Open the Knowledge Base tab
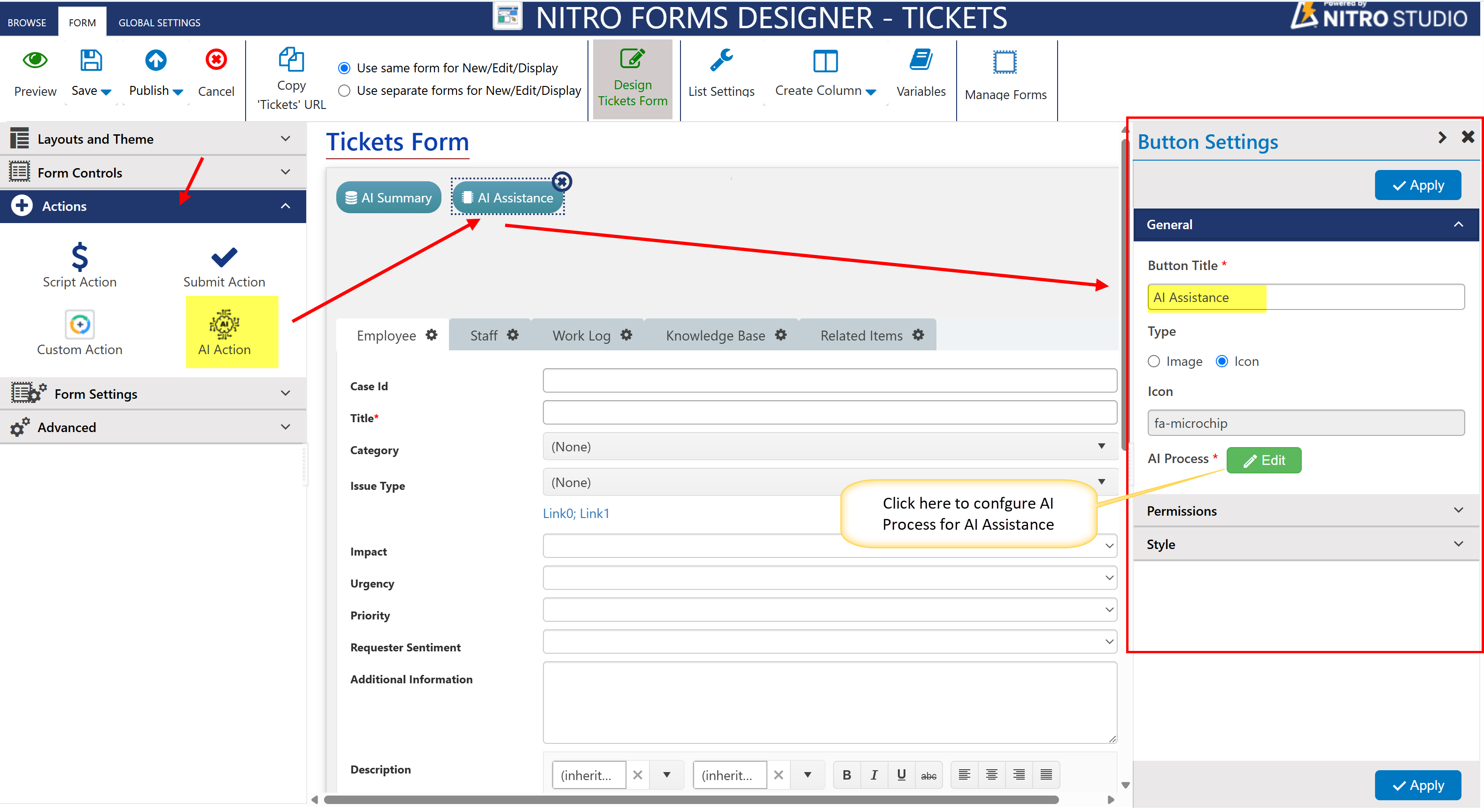The image size is (1484, 812). point(715,335)
